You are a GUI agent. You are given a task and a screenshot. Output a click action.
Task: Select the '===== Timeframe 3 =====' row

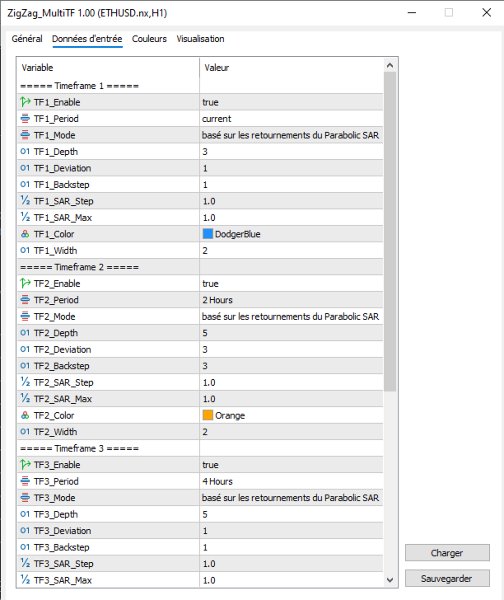point(200,448)
